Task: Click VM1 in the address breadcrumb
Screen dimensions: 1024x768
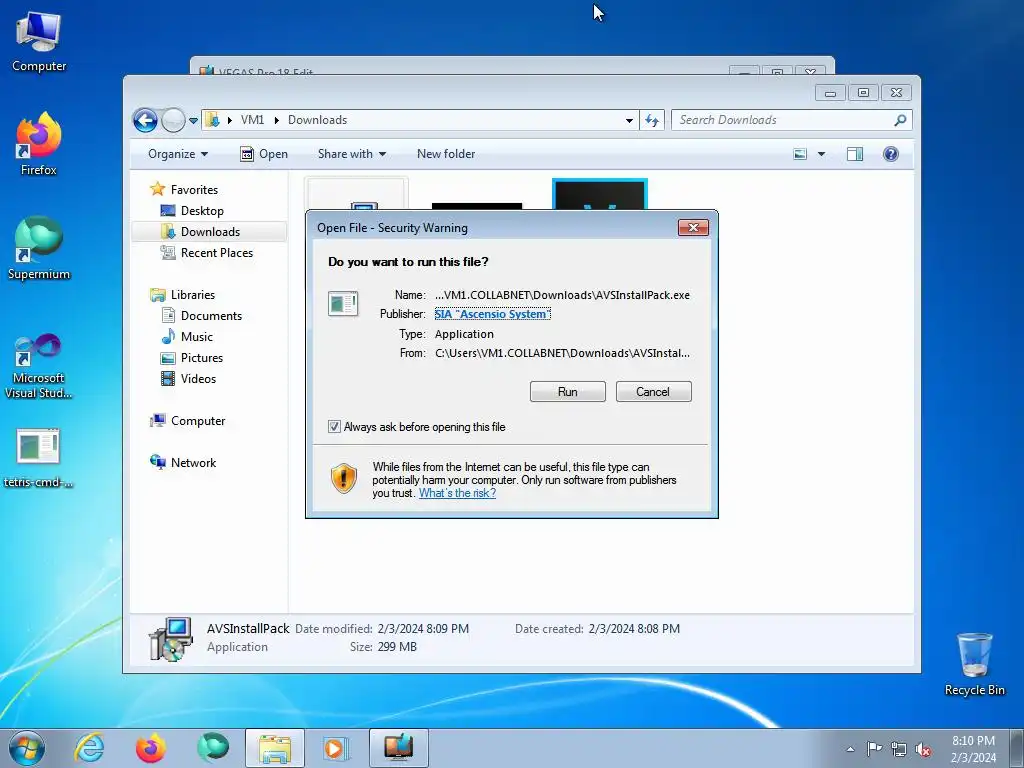Action: coord(252,120)
